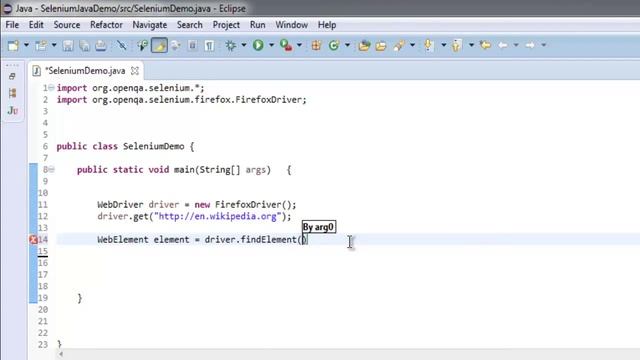
Task: Open Next Annotation dropdown arrow
Action: (444, 45)
